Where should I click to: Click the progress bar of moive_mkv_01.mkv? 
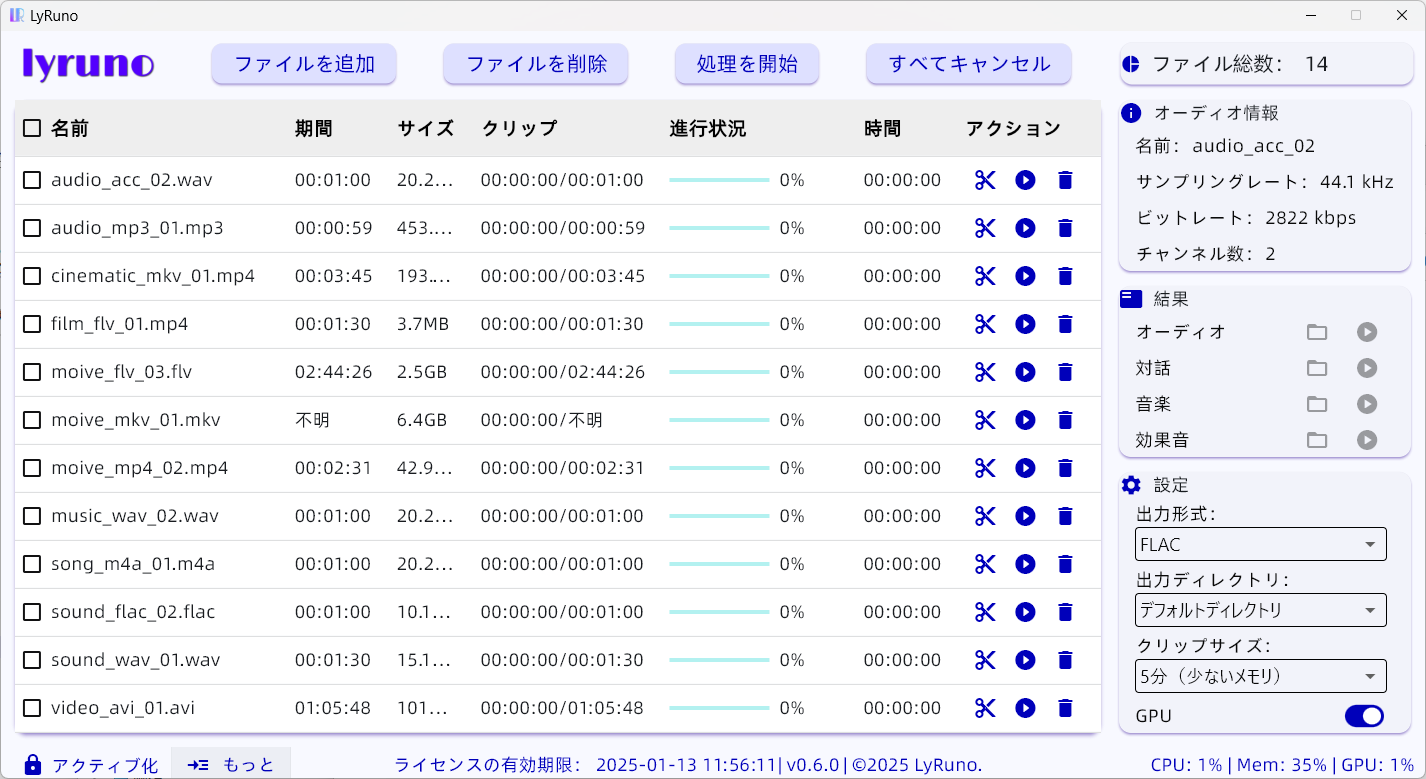pos(718,420)
